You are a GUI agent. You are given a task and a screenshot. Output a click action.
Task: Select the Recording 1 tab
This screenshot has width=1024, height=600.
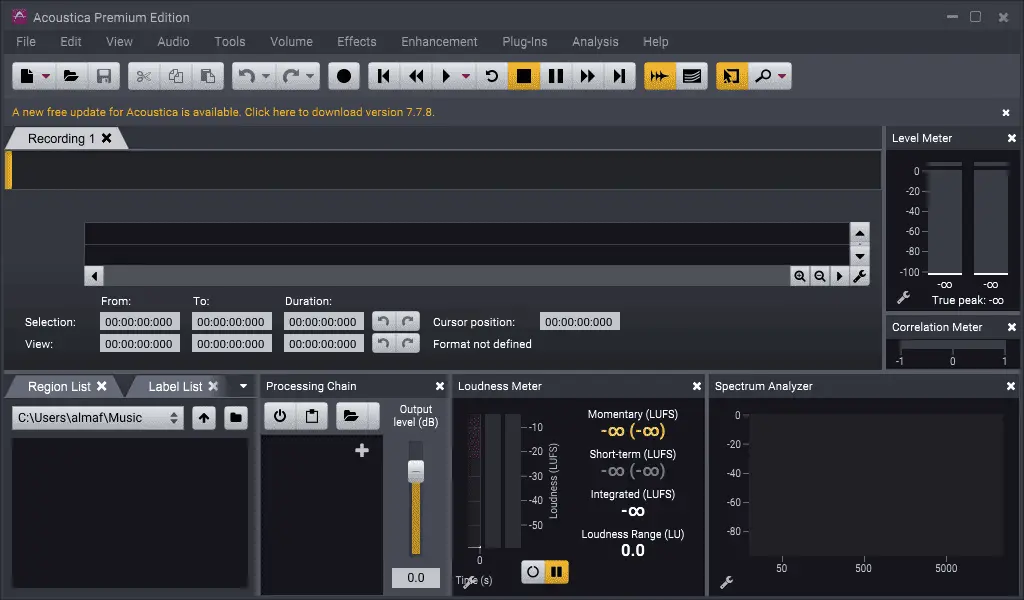[61, 138]
